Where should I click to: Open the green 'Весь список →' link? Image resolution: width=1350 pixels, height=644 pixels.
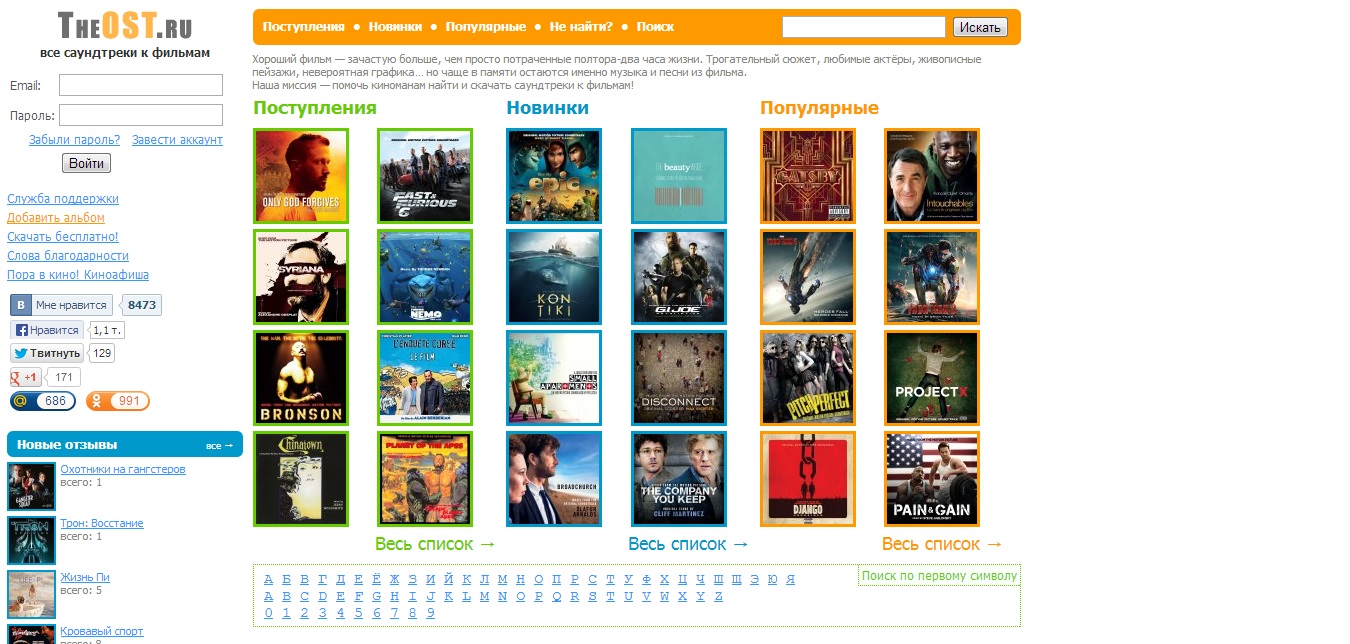(436, 544)
